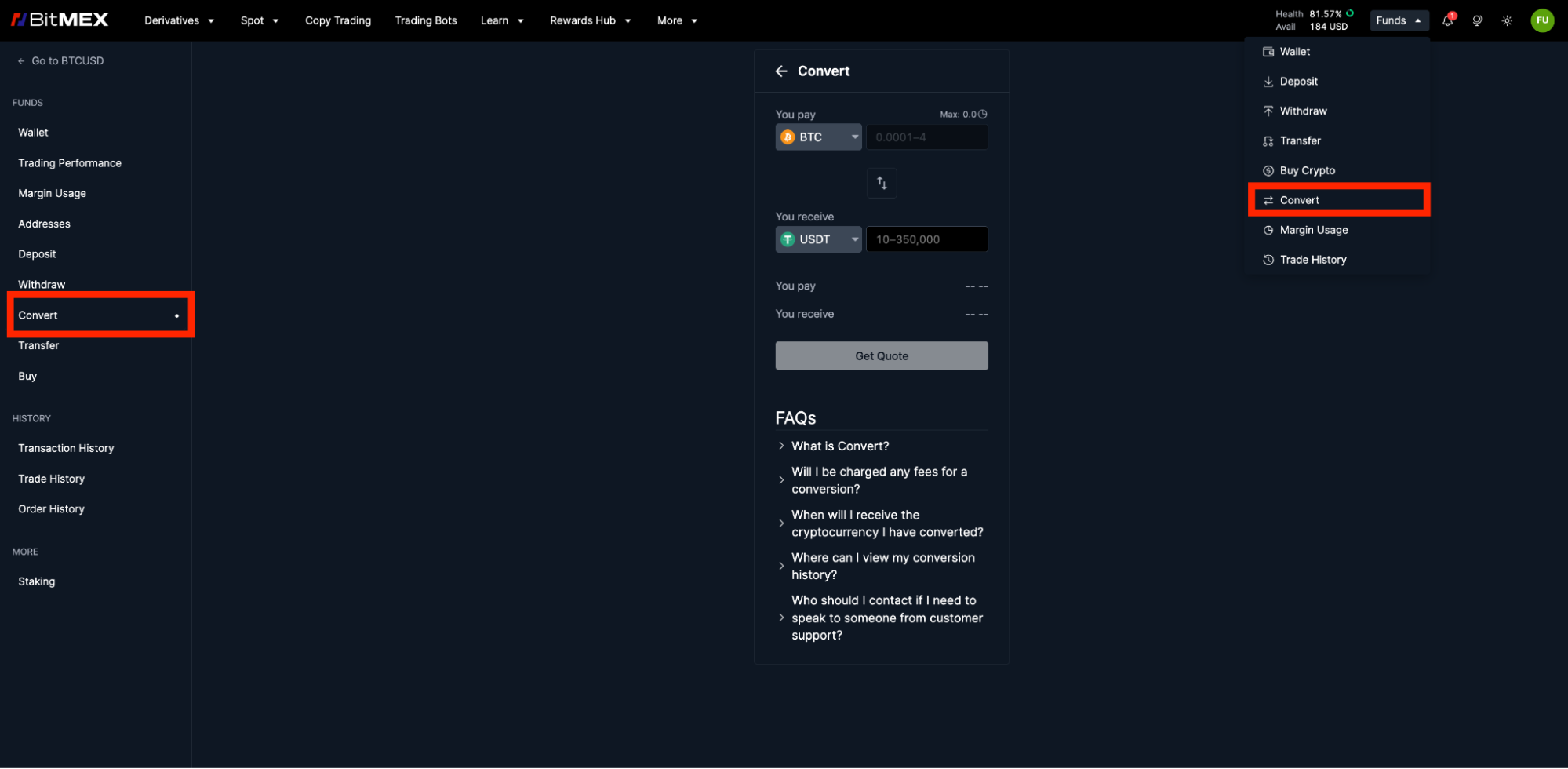This screenshot has height=769, width=1568.
Task: Expand the conversion fees FAQ question
Action: click(879, 479)
